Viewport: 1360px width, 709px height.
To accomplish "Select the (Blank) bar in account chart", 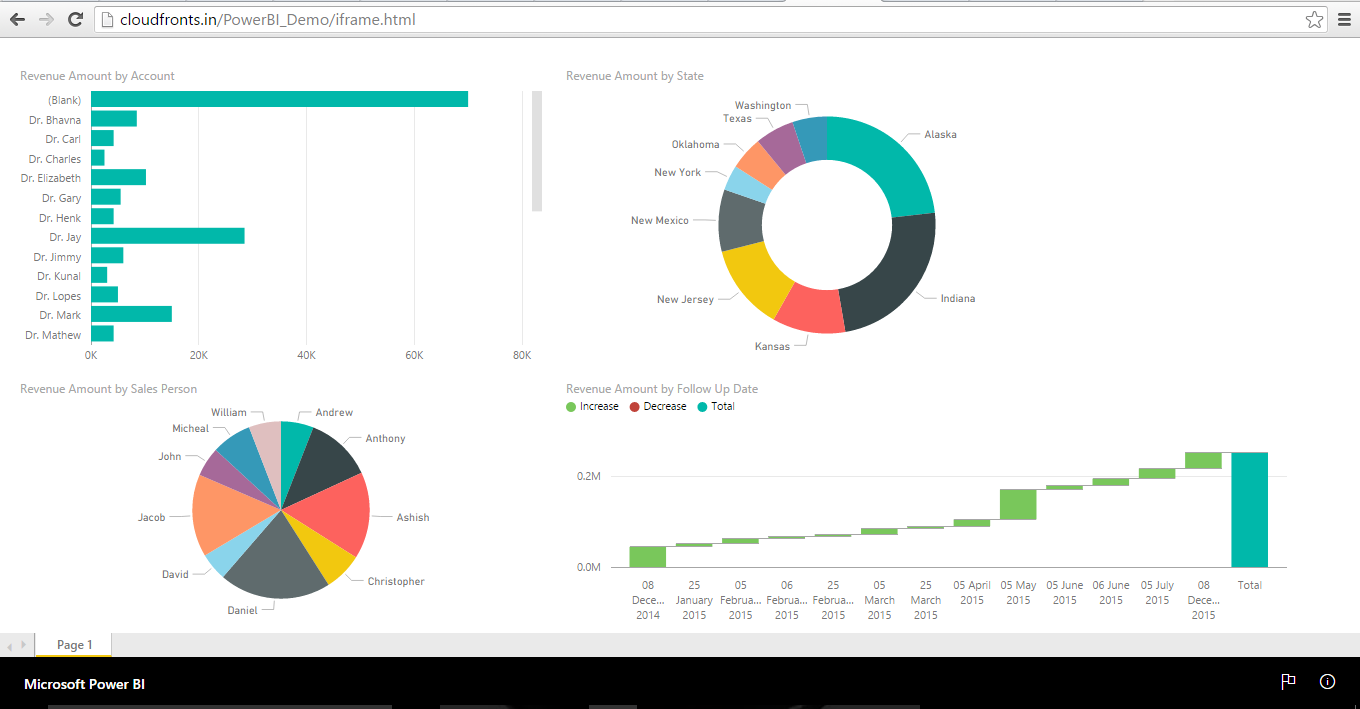I will [279, 99].
